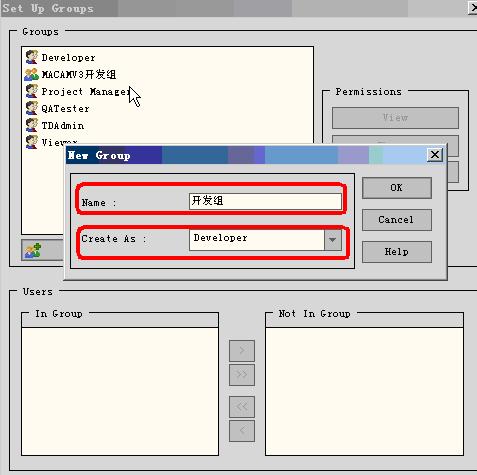Click the Developer group icon
477x475 pixels.
[32, 57]
